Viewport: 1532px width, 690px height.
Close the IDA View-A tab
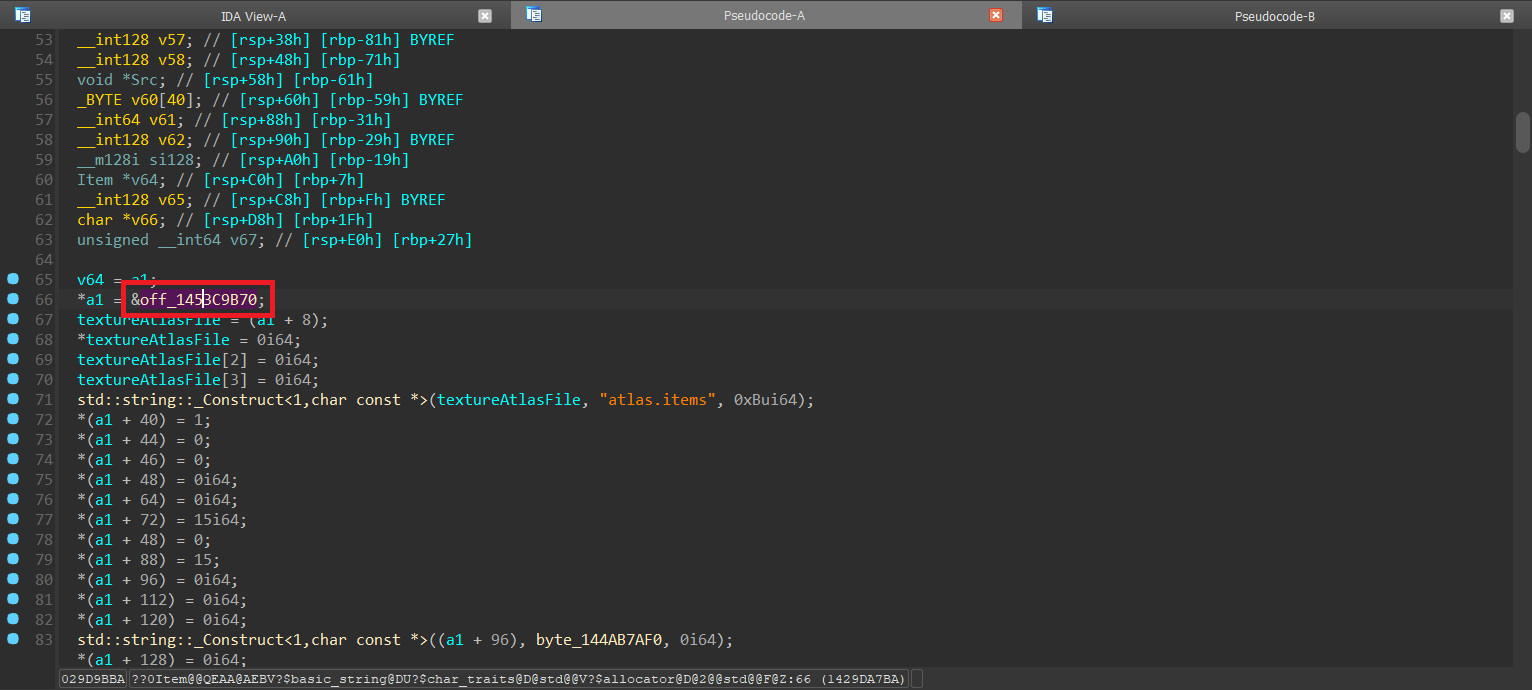coord(485,16)
